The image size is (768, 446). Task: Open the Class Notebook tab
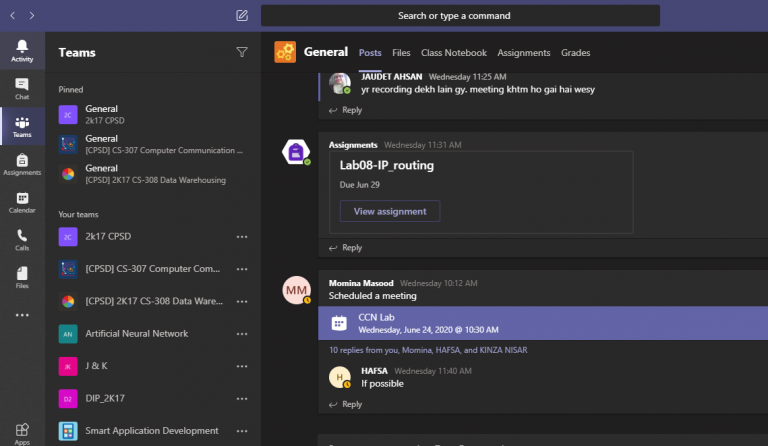pyautogui.click(x=454, y=52)
